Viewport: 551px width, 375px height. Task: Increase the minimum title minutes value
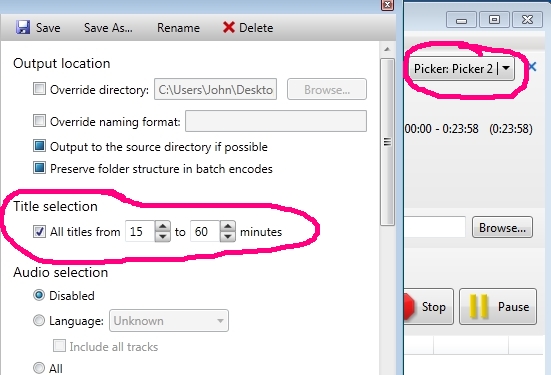pos(162,226)
